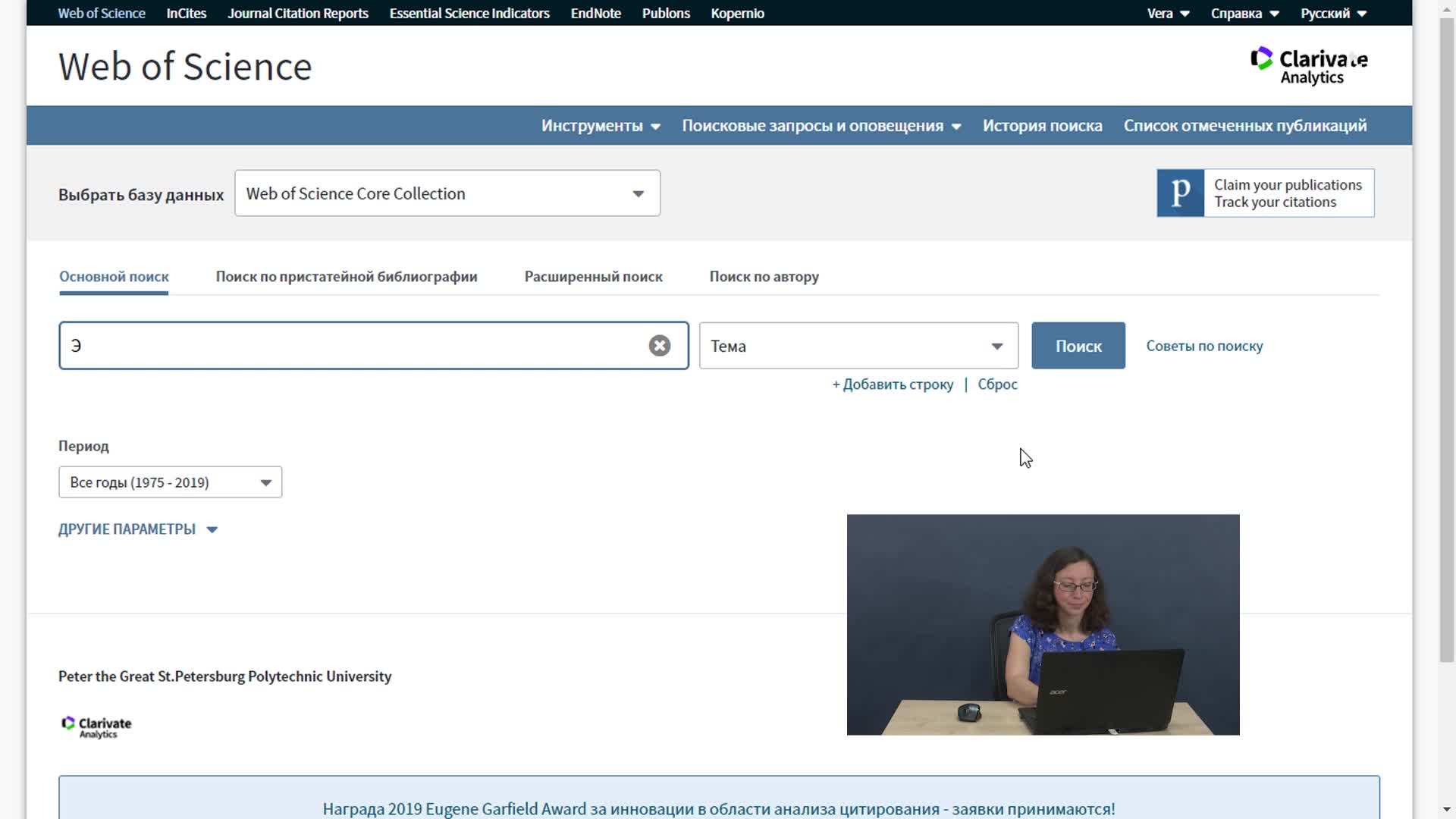Open the Тема field type dropdown
Viewport: 1456px width, 819px height.
click(x=858, y=346)
